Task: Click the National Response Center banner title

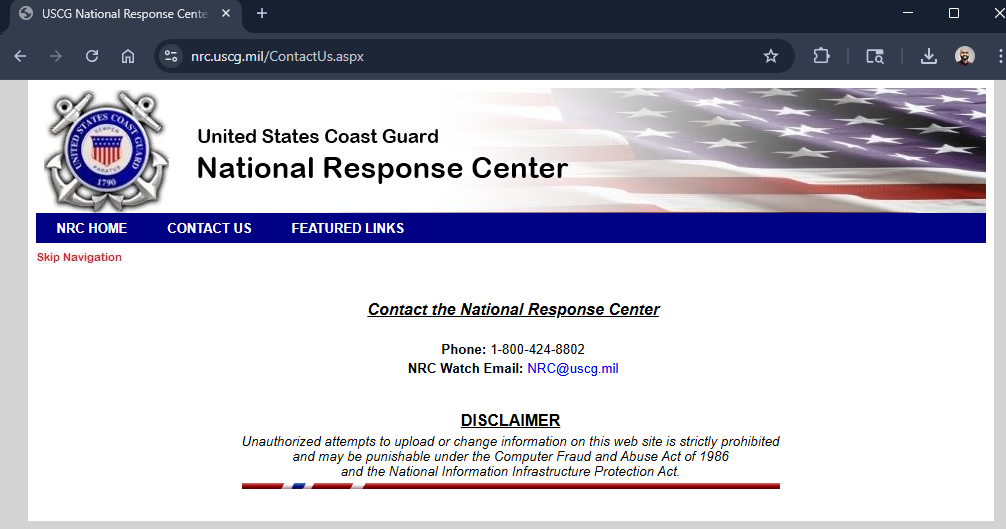Action: pyautogui.click(x=382, y=169)
